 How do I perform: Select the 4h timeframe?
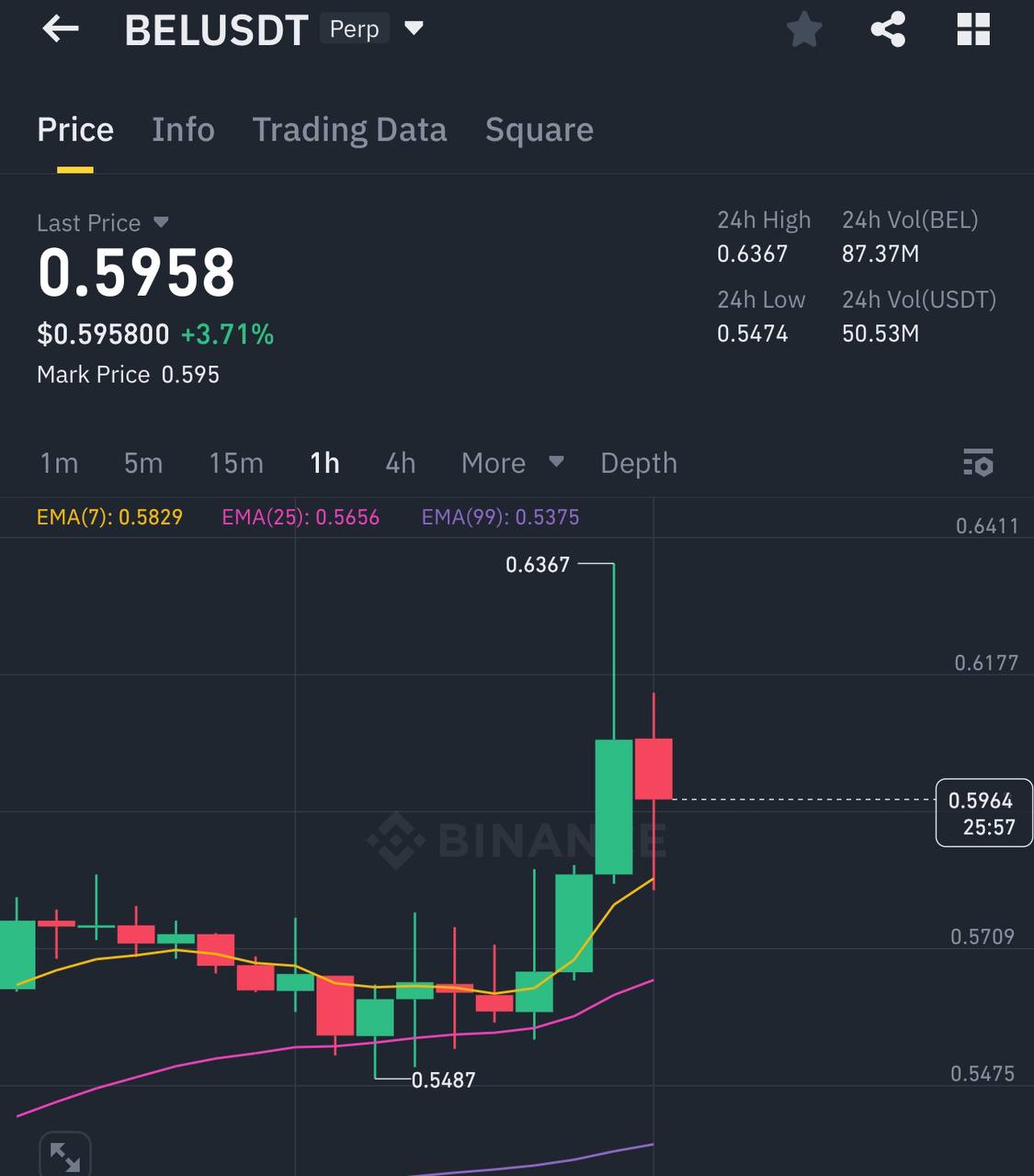pos(400,463)
